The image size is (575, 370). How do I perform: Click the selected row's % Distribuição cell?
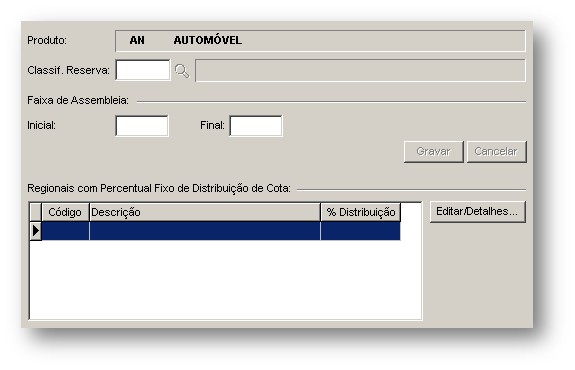click(x=360, y=231)
